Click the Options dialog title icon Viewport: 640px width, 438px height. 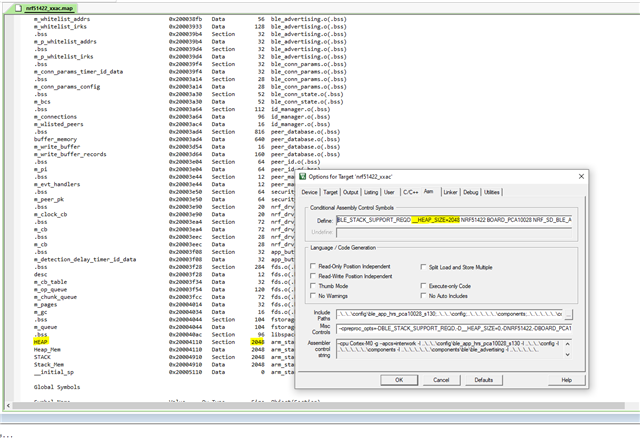[302, 176]
